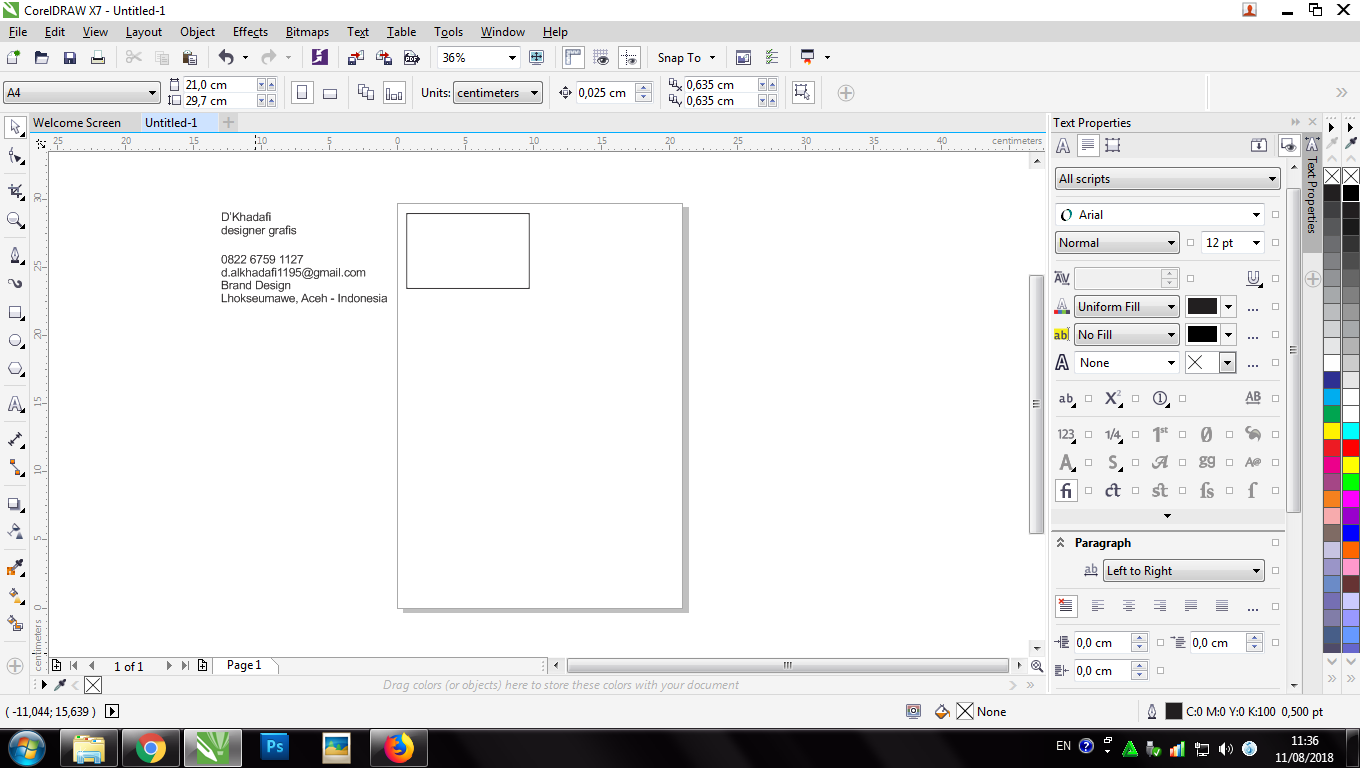Pick the yellow swatch in color palette
The height and width of the screenshot is (768, 1360).
point(1331,431)
